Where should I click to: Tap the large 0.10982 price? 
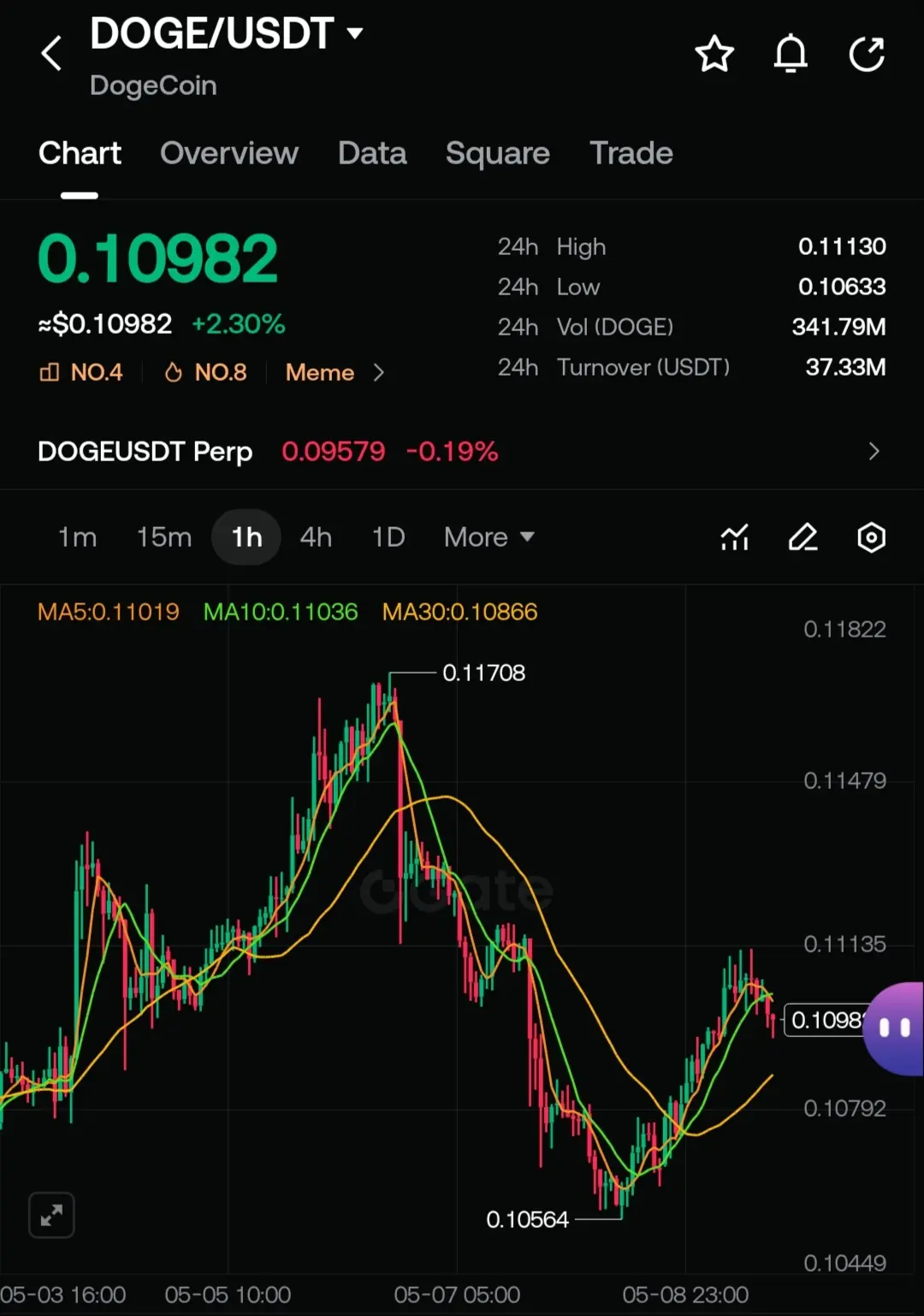(x=158, y=258)
